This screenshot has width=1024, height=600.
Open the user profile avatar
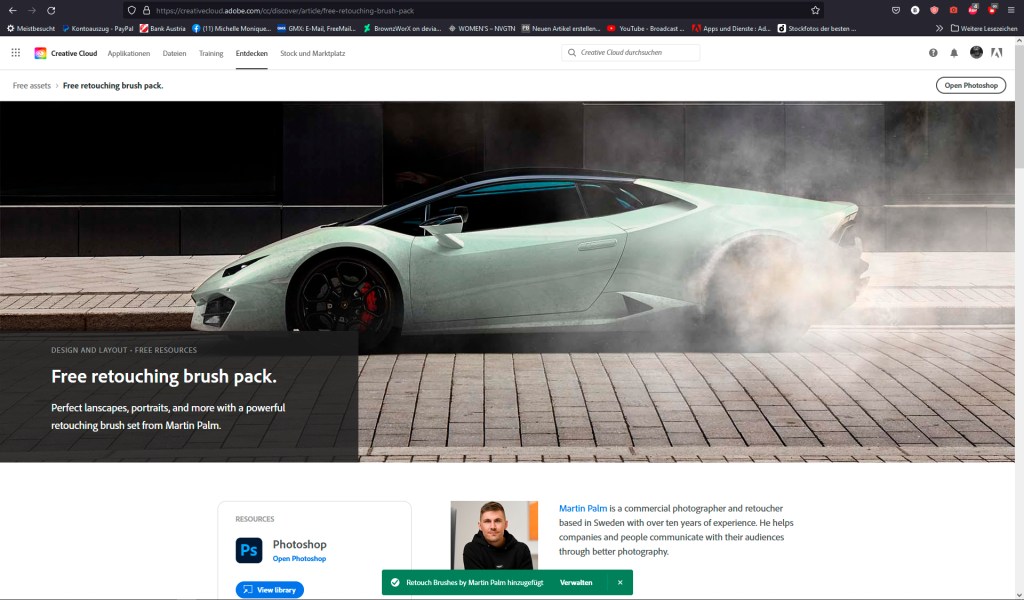(976, 53)
